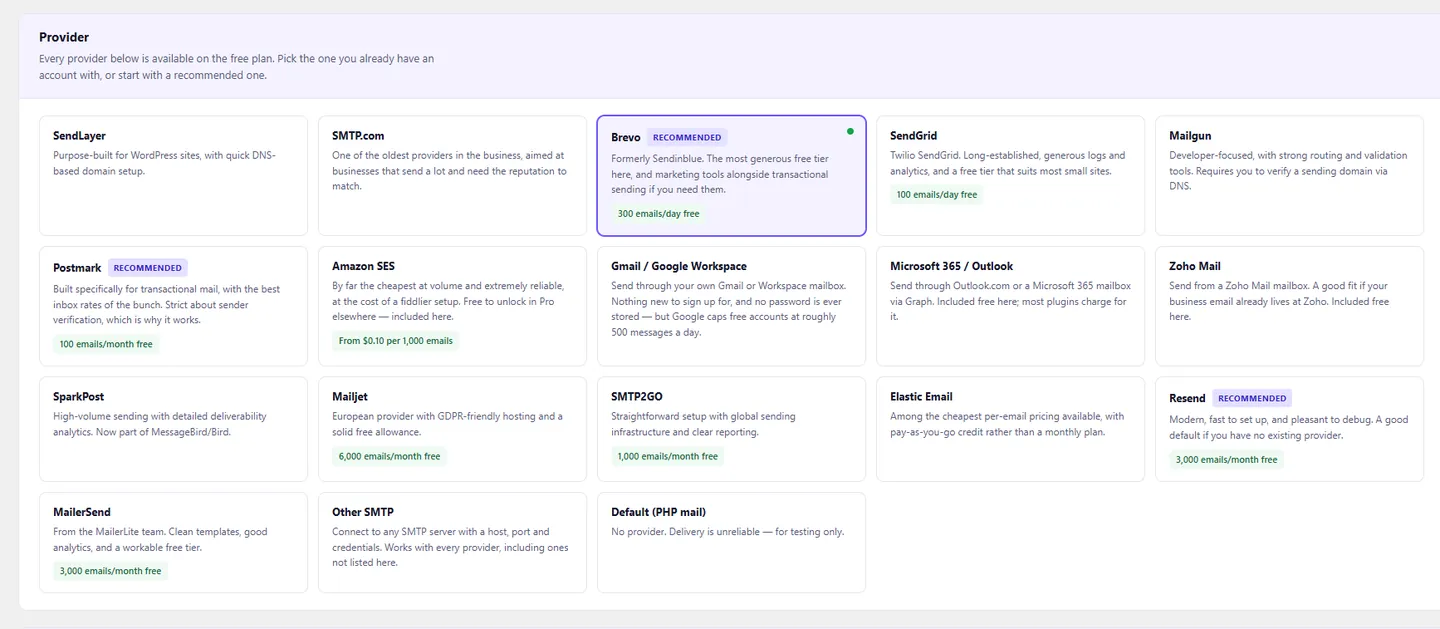
Task: Click the '300 emails/day free' tag
Action: pos(658,214)
